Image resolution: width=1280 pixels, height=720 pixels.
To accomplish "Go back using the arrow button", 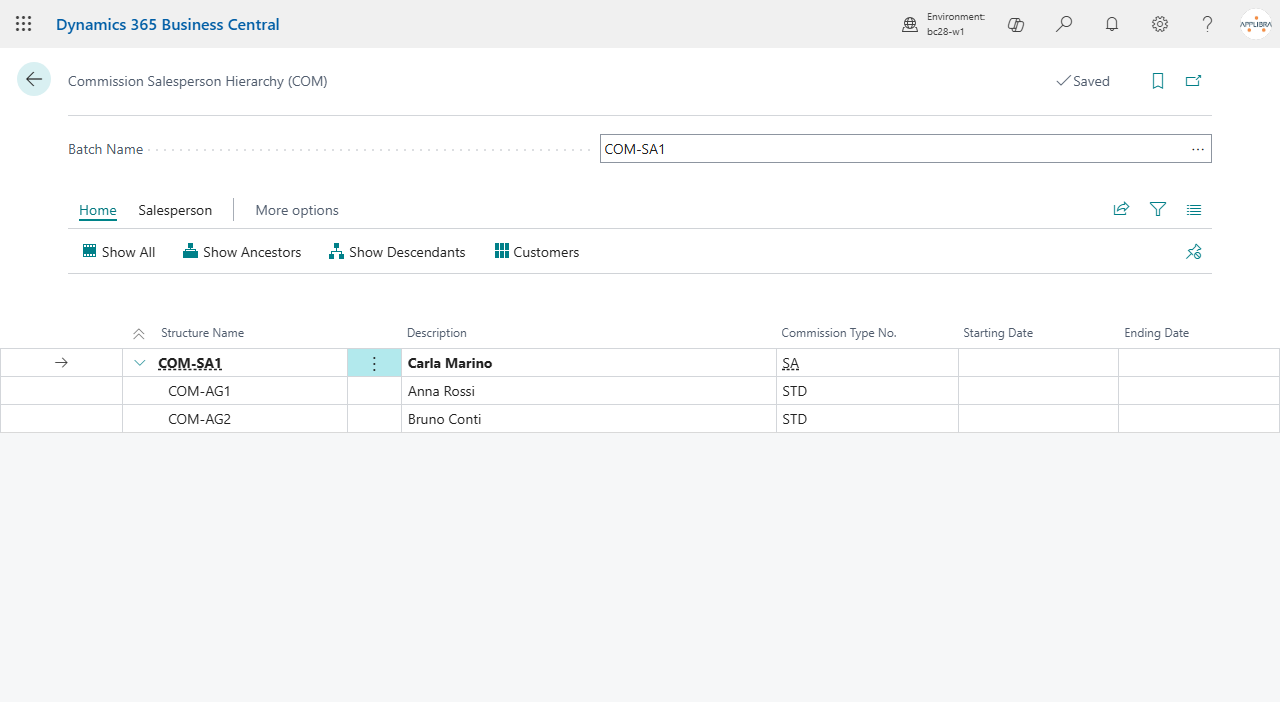I will tap(34, 80).
